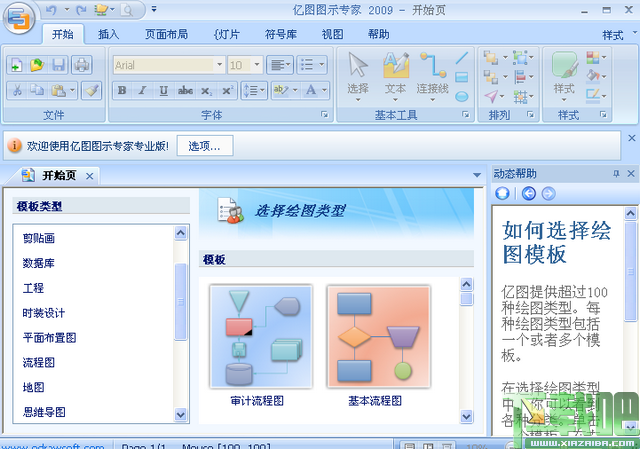Click the help panel Forward arrow
Viewport: 640px width, 449px height.
pyautogui.click(x=549, y=193)
